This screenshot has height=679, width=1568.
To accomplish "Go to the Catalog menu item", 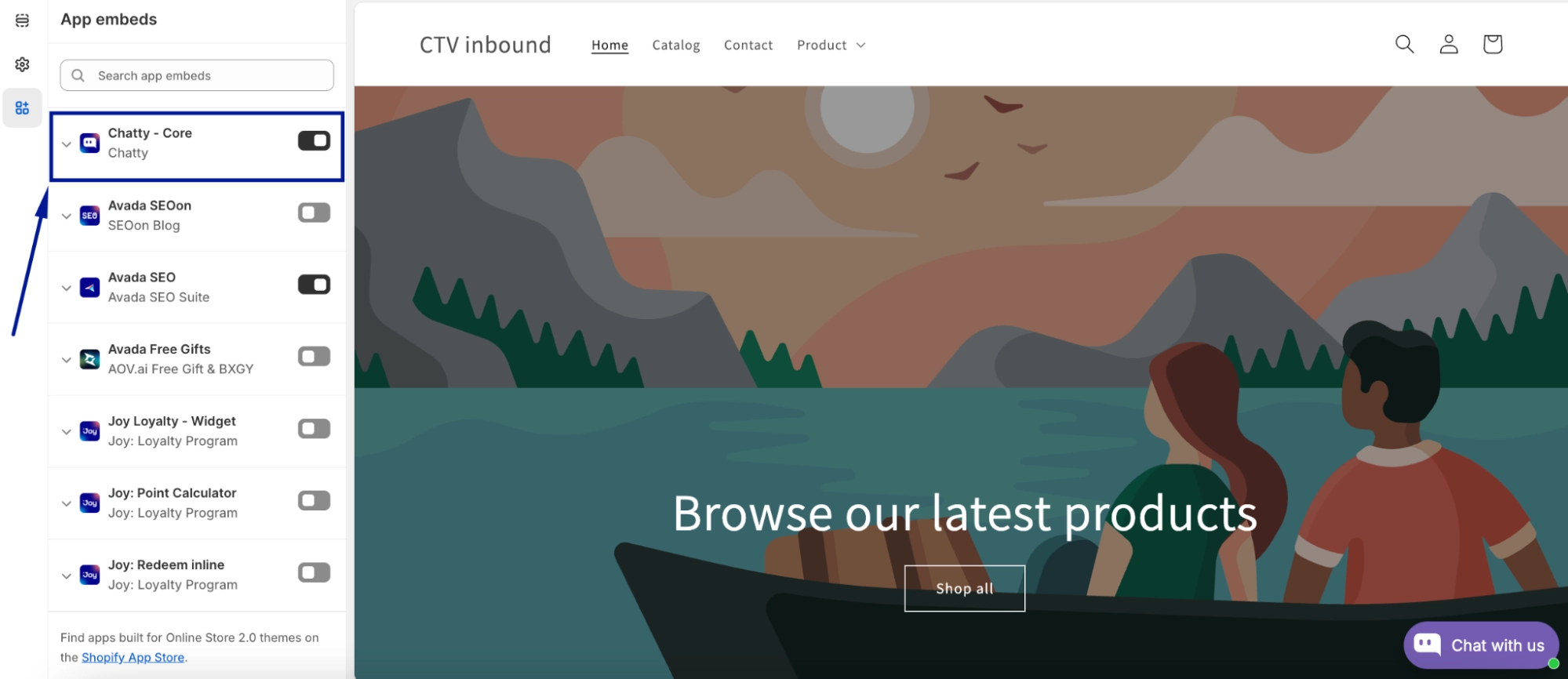I will pos(676,45).
